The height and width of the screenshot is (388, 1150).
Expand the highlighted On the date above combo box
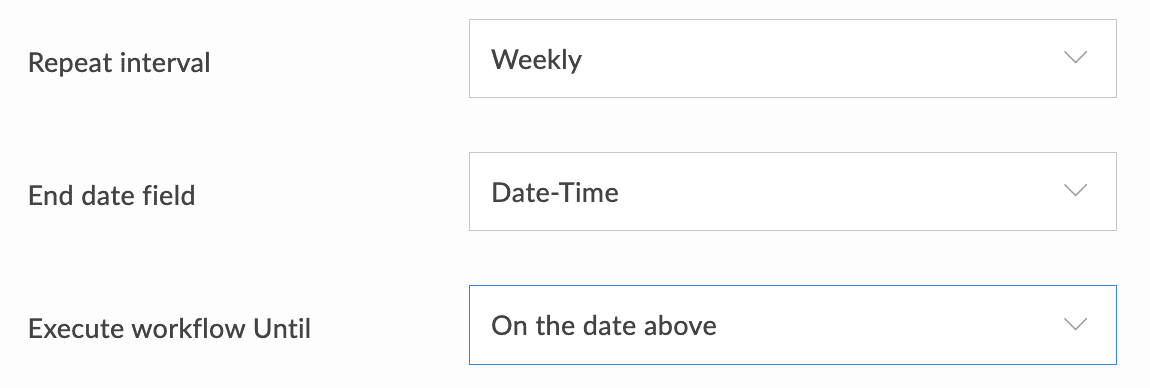coord(793,325)
